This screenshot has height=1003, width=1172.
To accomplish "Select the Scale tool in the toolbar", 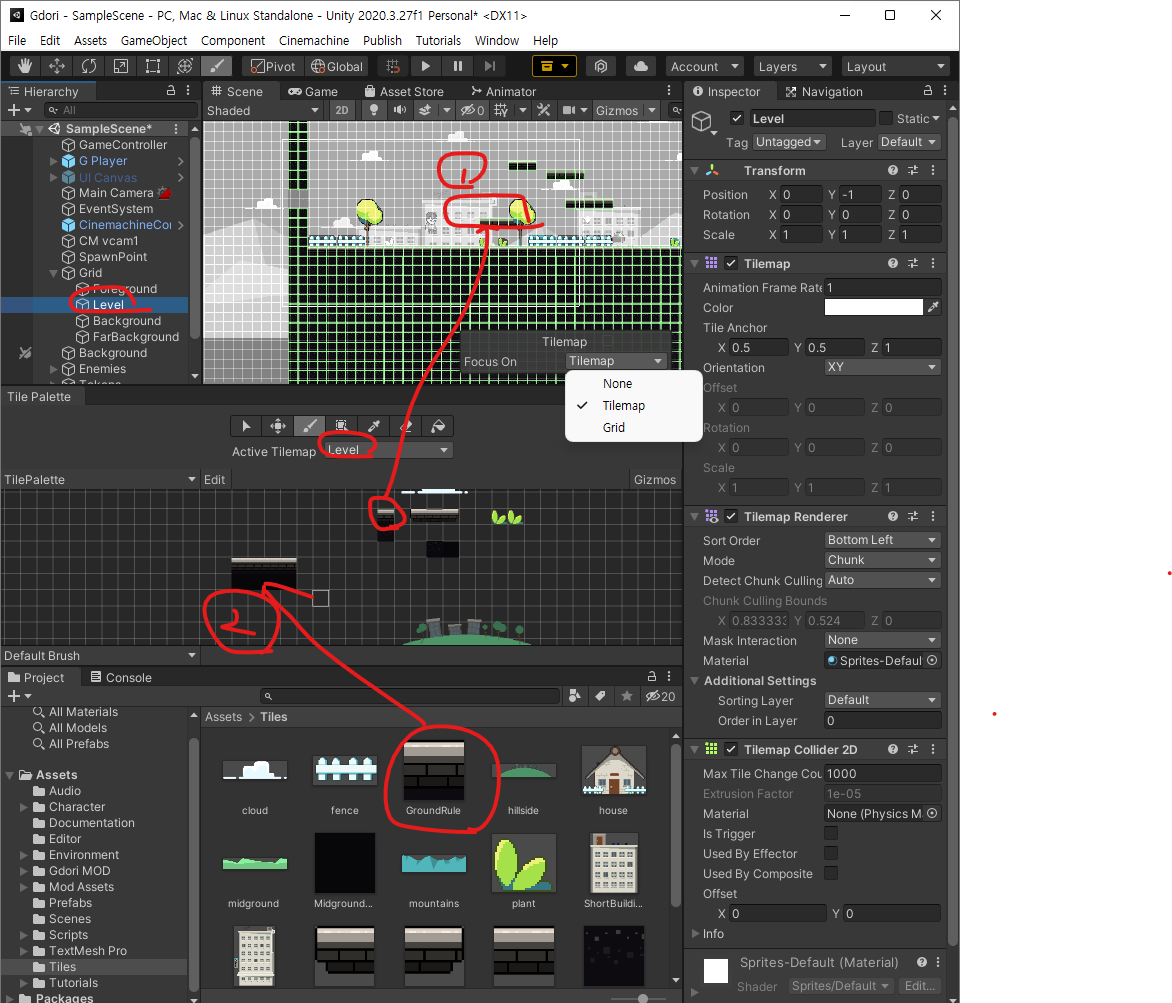I will [120, 67].
